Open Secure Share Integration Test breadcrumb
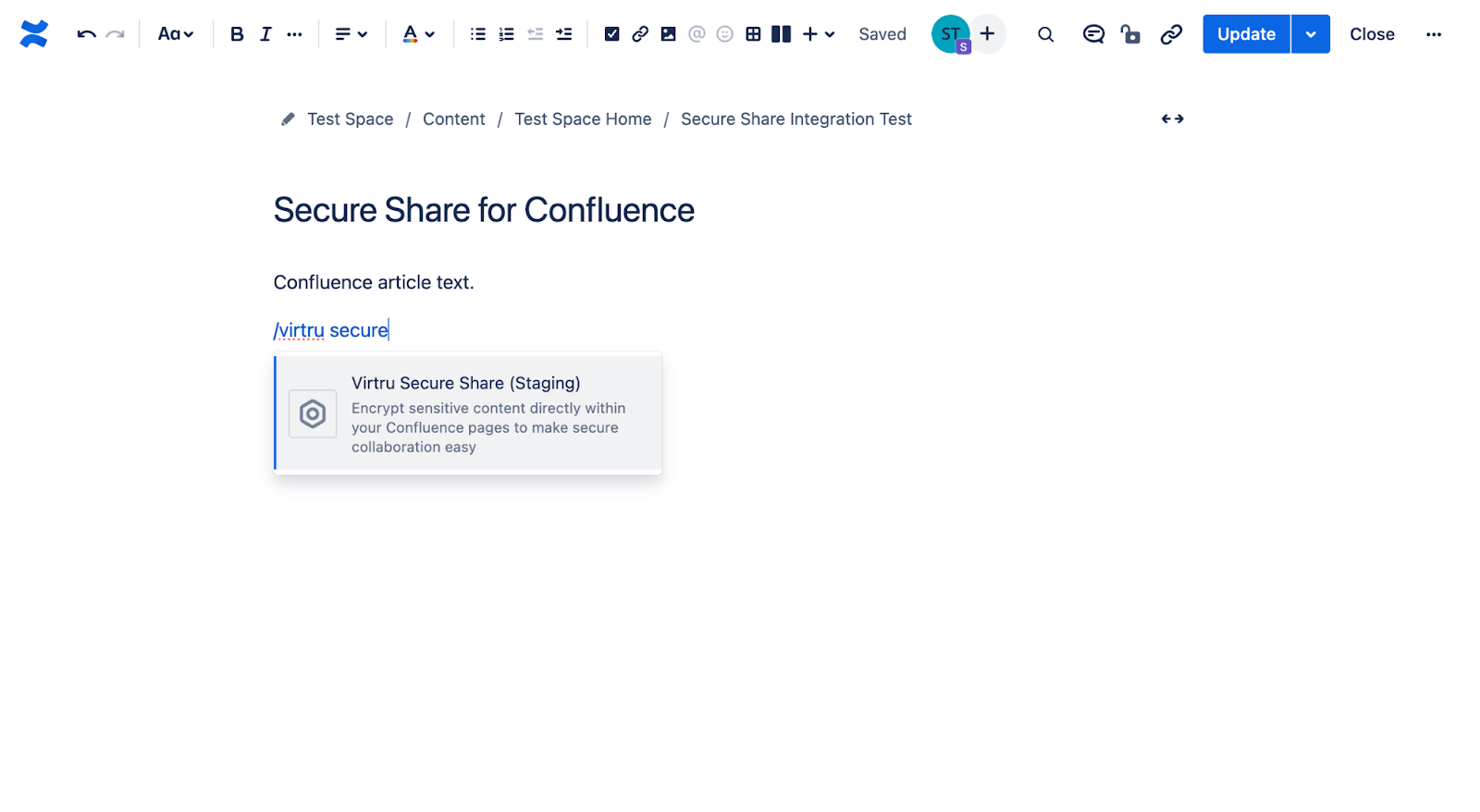The width and height of the screenshot is (1480, 812). pos(796,119)
